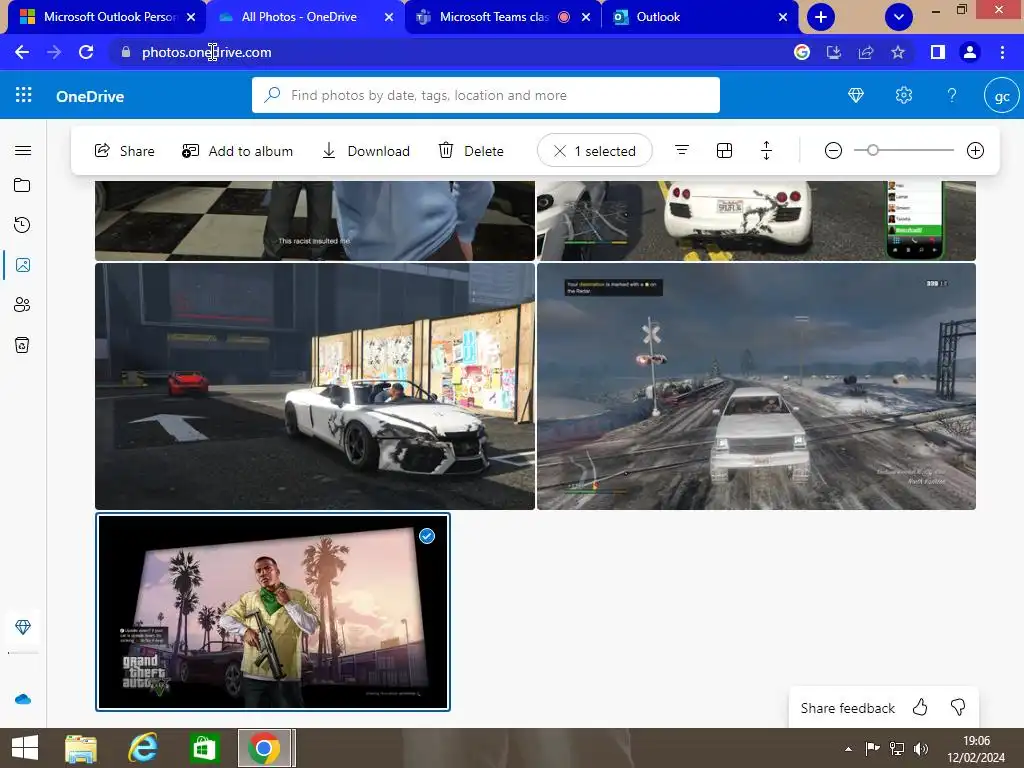
Task: Uncheck the selected GTA V cover photo
Action: 426,536
